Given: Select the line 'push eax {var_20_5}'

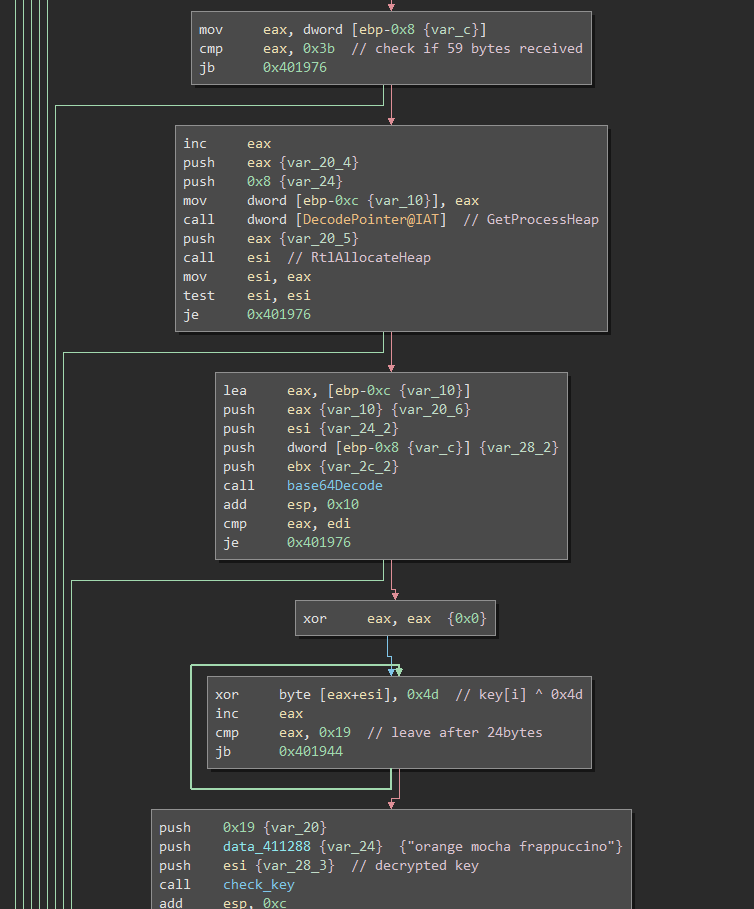Looking at the screenshot, I should point(271,239).
